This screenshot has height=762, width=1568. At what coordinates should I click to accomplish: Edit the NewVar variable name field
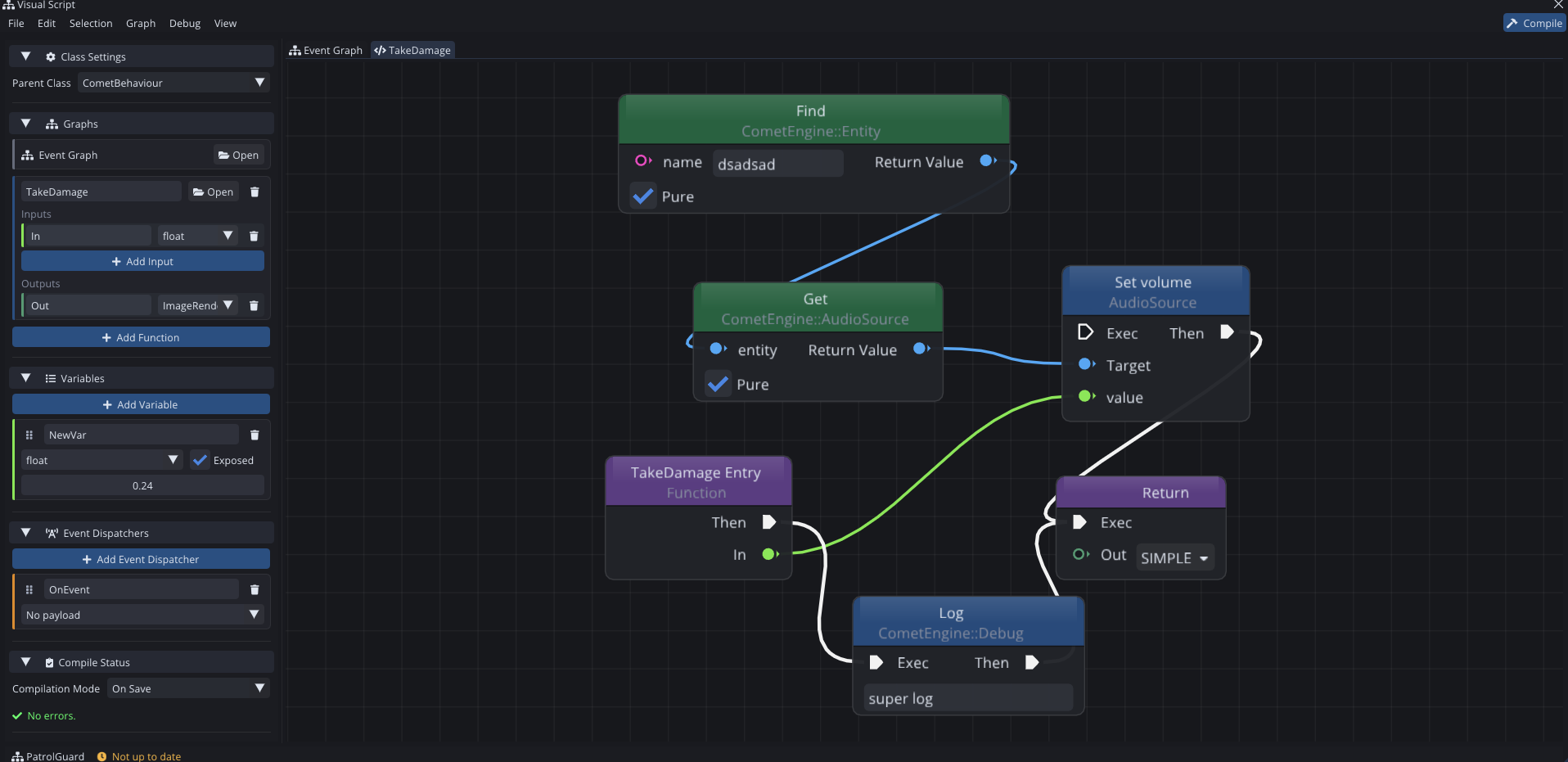pyautogui.click(x=142, y=435)
